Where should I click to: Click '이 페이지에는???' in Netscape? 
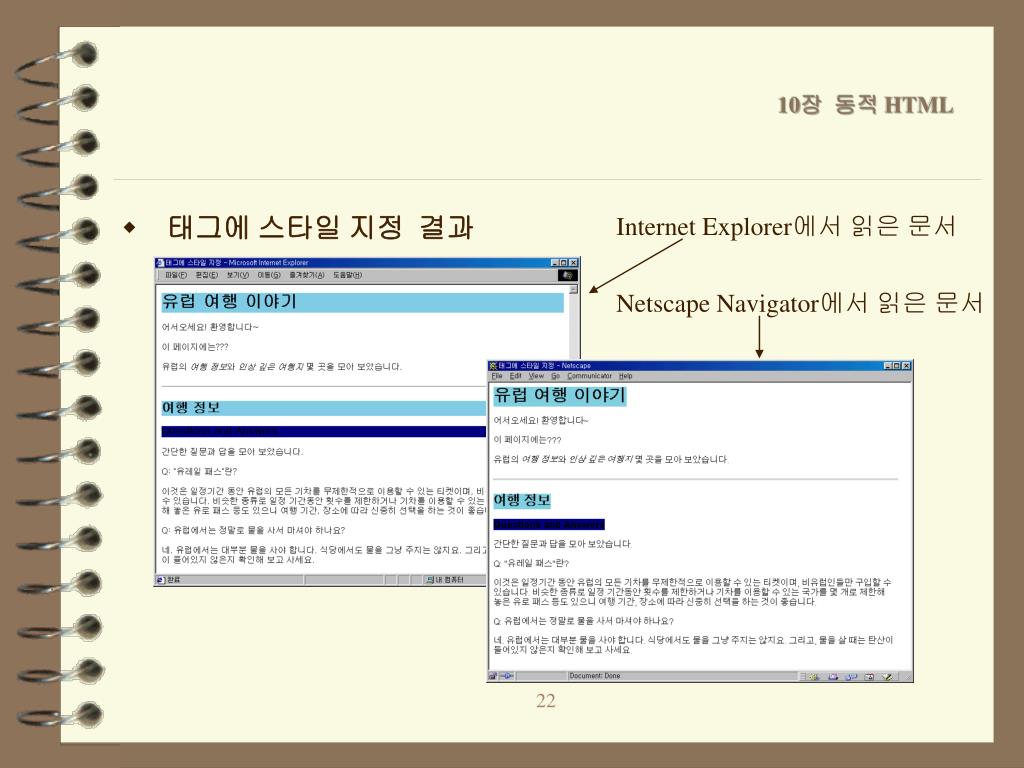click(527, 440)
